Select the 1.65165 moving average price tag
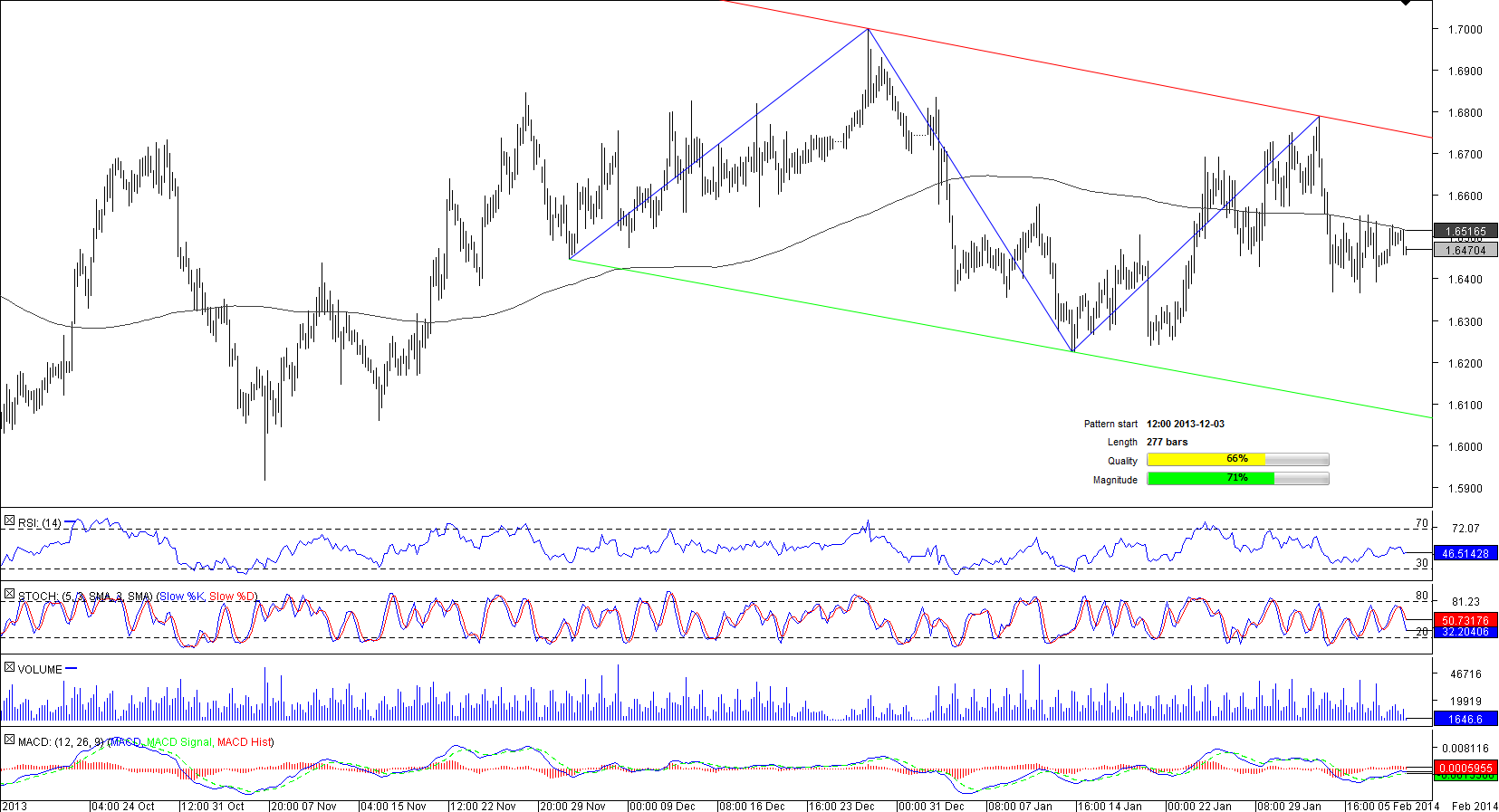The height and width of the screenshot is (812, 1499). click(1465, 232)
